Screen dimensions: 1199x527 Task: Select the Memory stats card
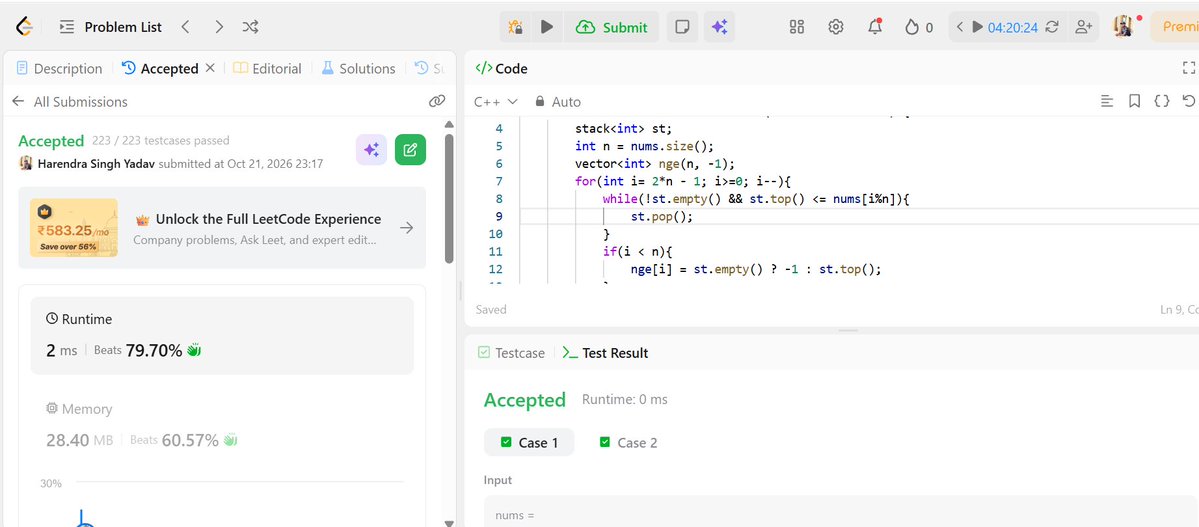[x=222, y=425]
